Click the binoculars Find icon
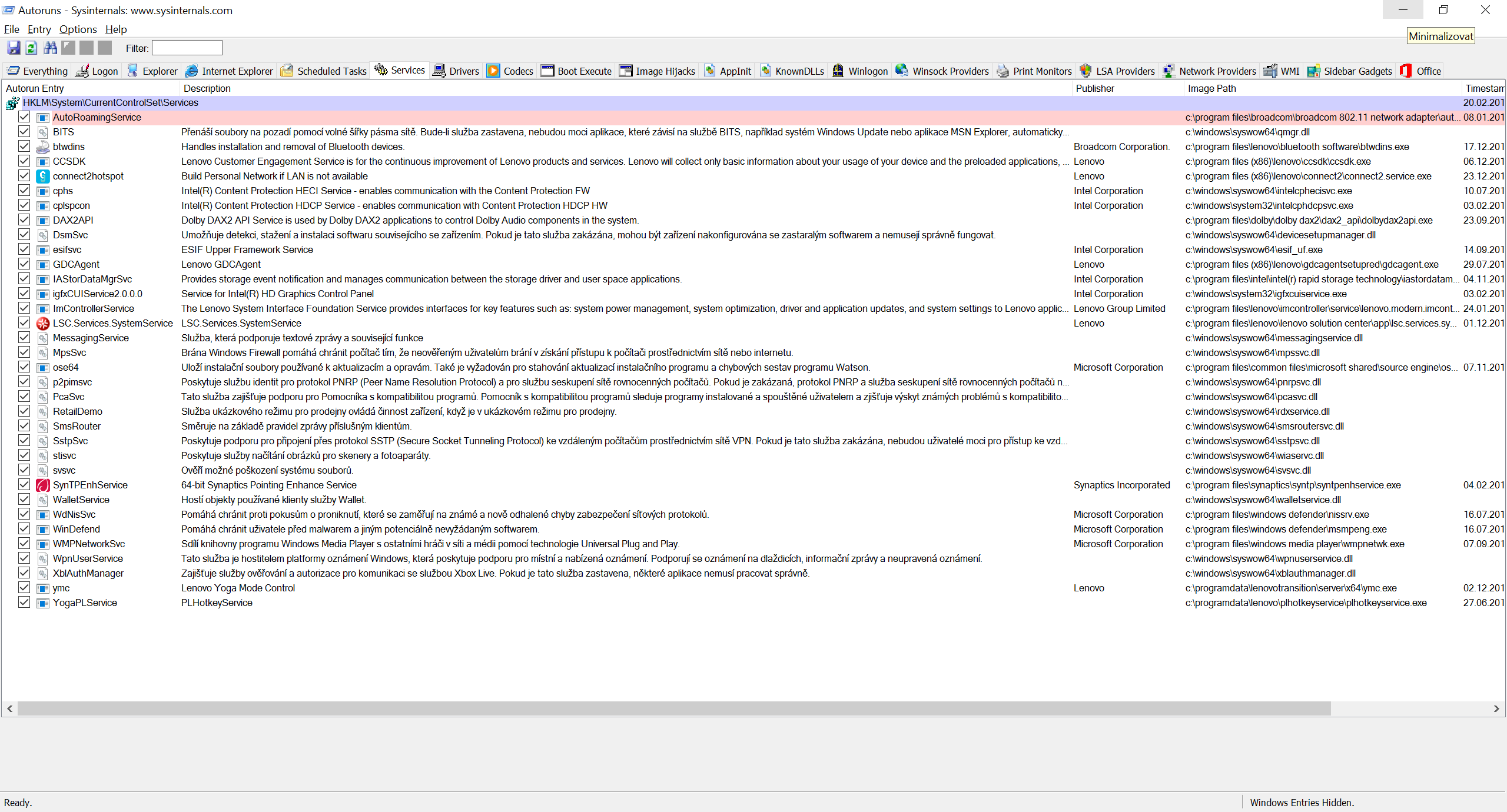 tap(51, 48)
